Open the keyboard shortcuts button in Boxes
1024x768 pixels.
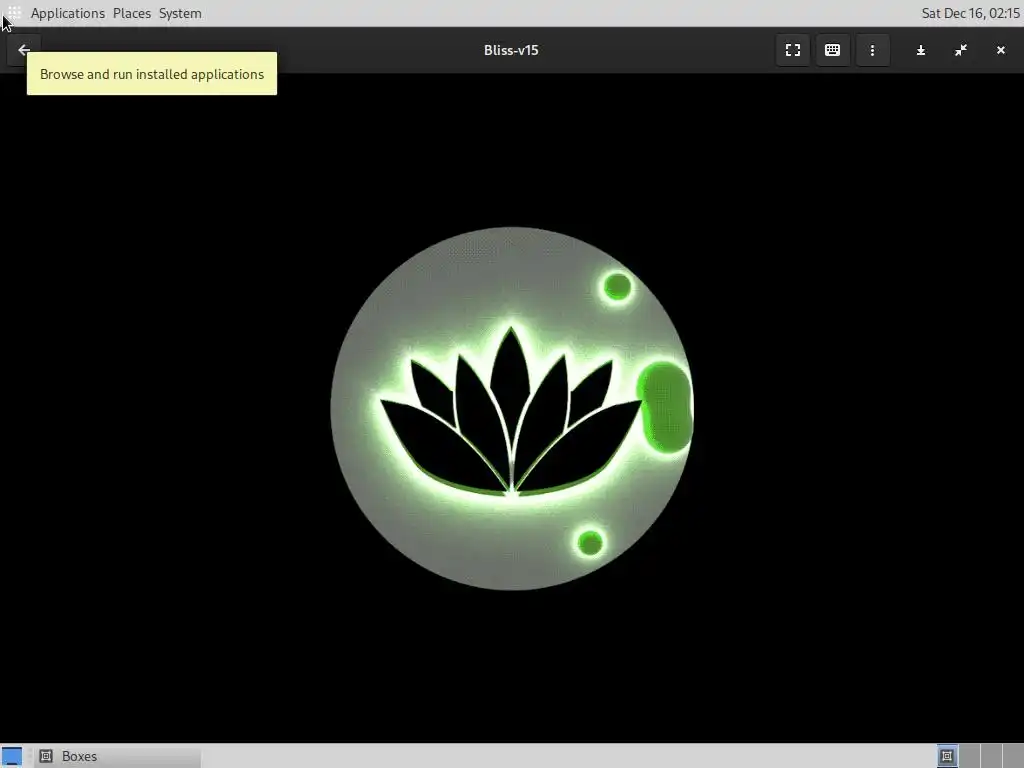tap(832, 50)
